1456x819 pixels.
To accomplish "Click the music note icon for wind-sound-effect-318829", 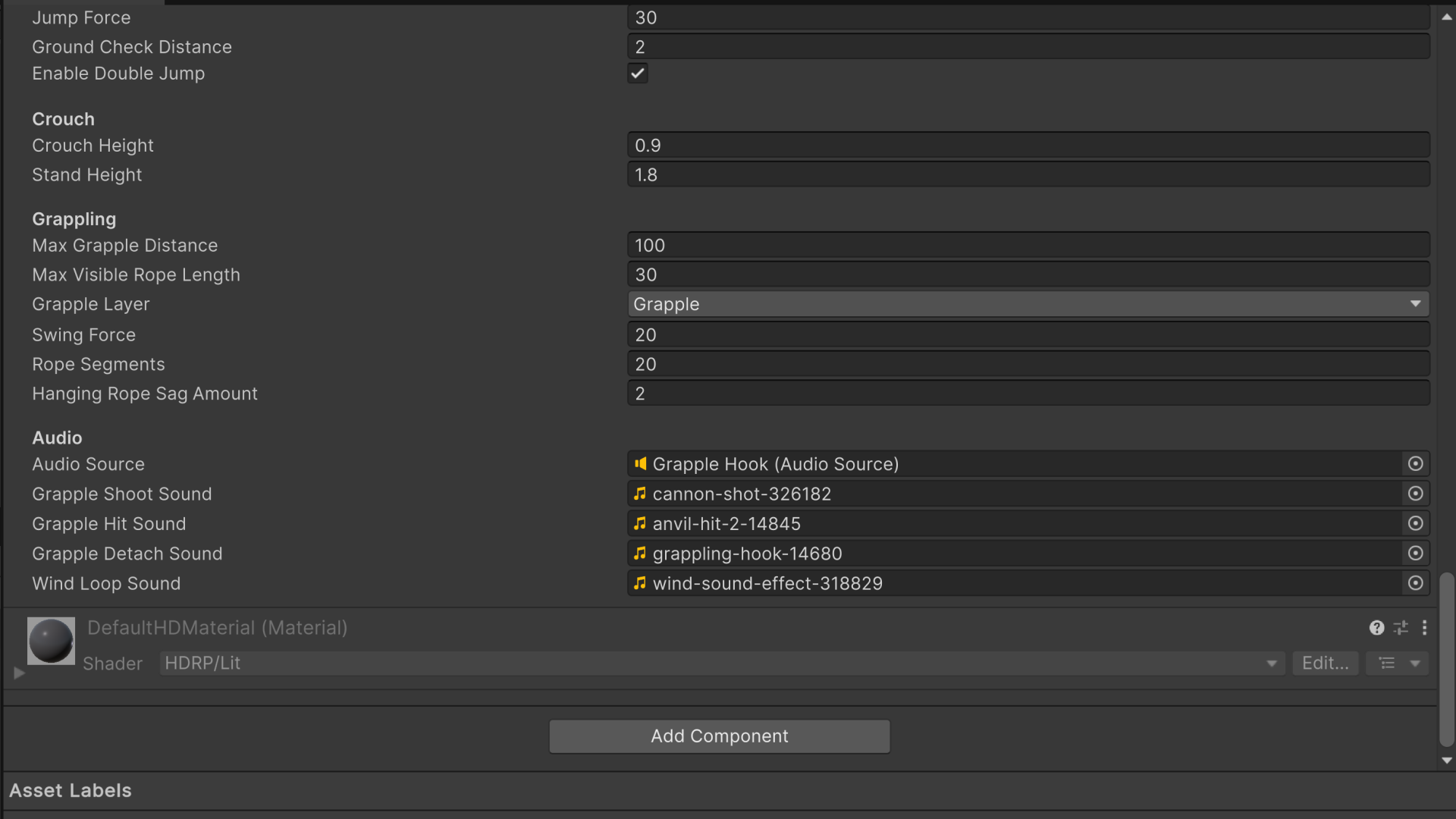I will tap(640, 583).
